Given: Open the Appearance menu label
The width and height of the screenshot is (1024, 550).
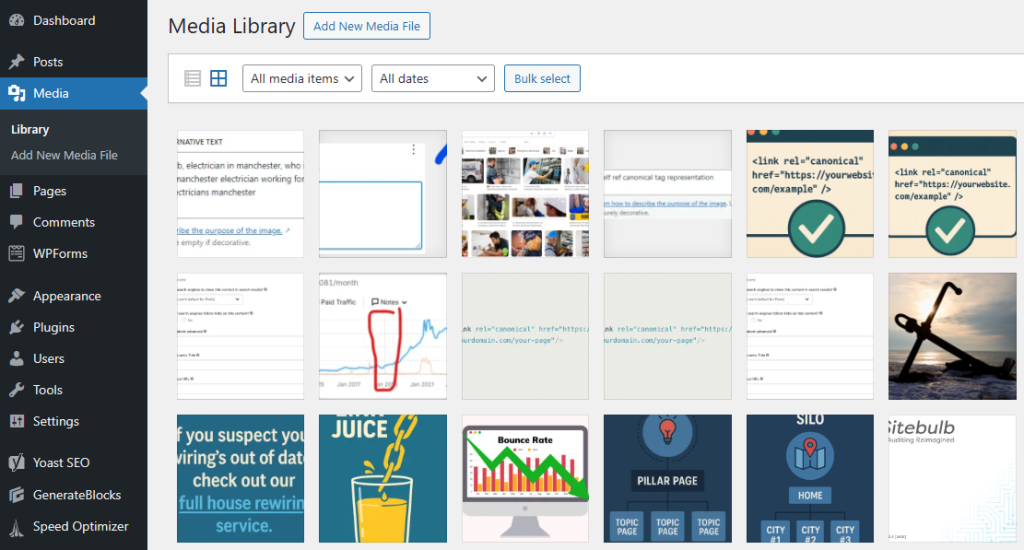Looking at the screenshot, I should (x=67, y=296).
